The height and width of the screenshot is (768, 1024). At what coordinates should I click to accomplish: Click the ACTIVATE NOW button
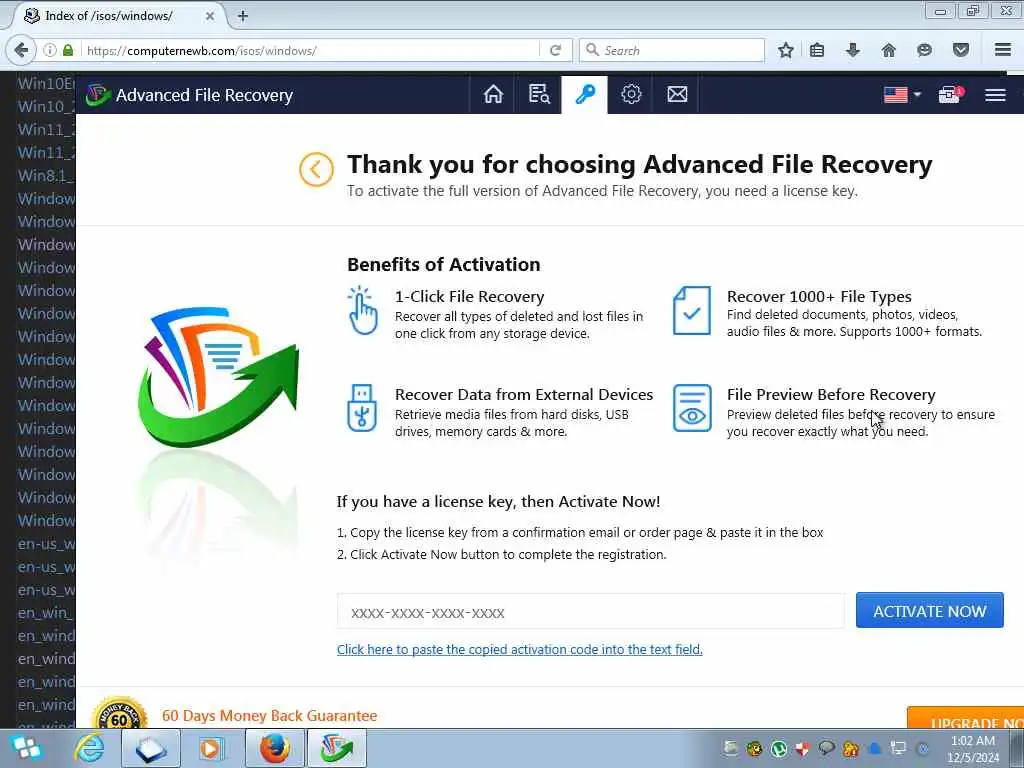[929, 611]
